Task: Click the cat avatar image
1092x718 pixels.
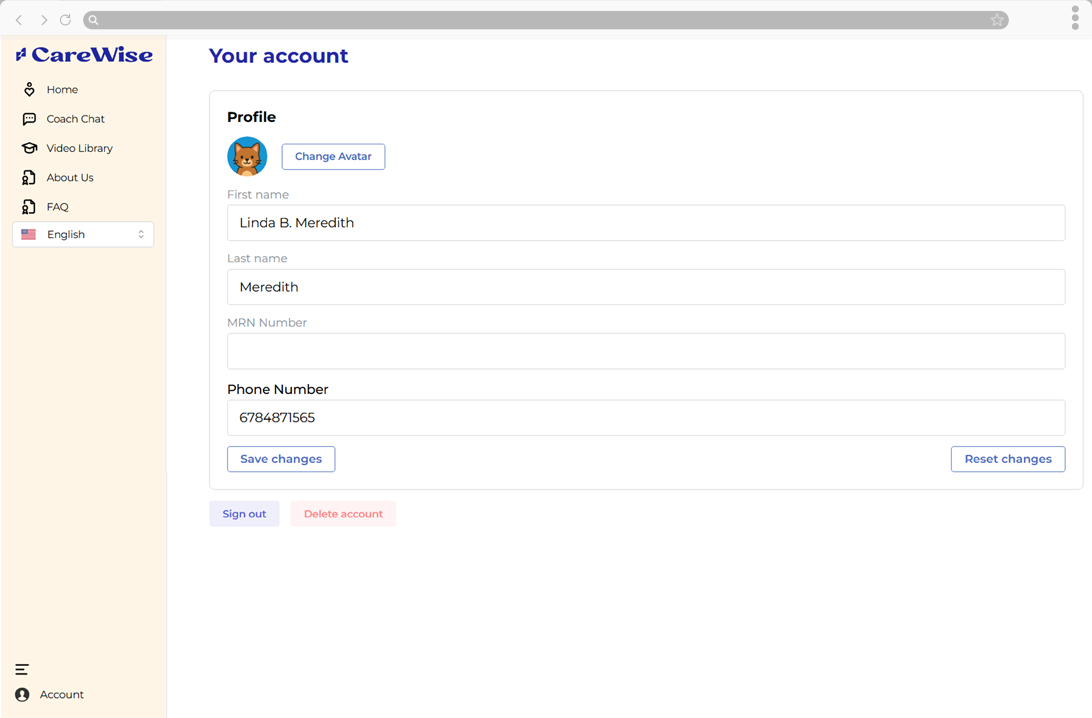Action: pyautogui.click(x=247, y=156)
